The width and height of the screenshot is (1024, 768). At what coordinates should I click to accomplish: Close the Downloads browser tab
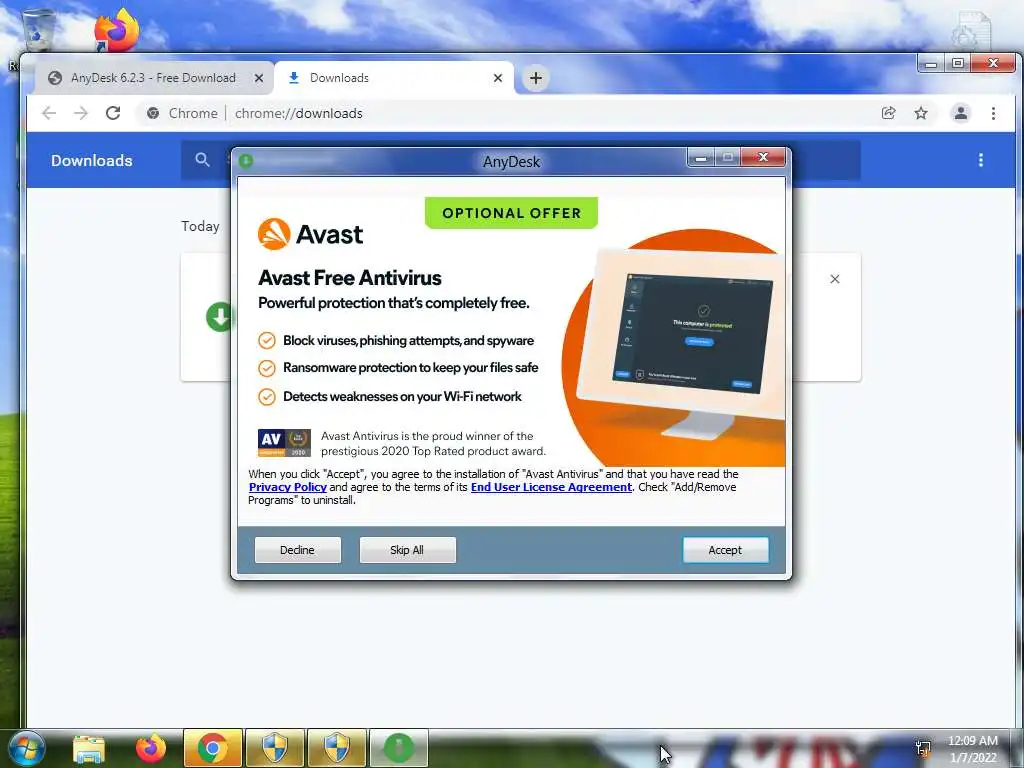(x=498, y=78)
